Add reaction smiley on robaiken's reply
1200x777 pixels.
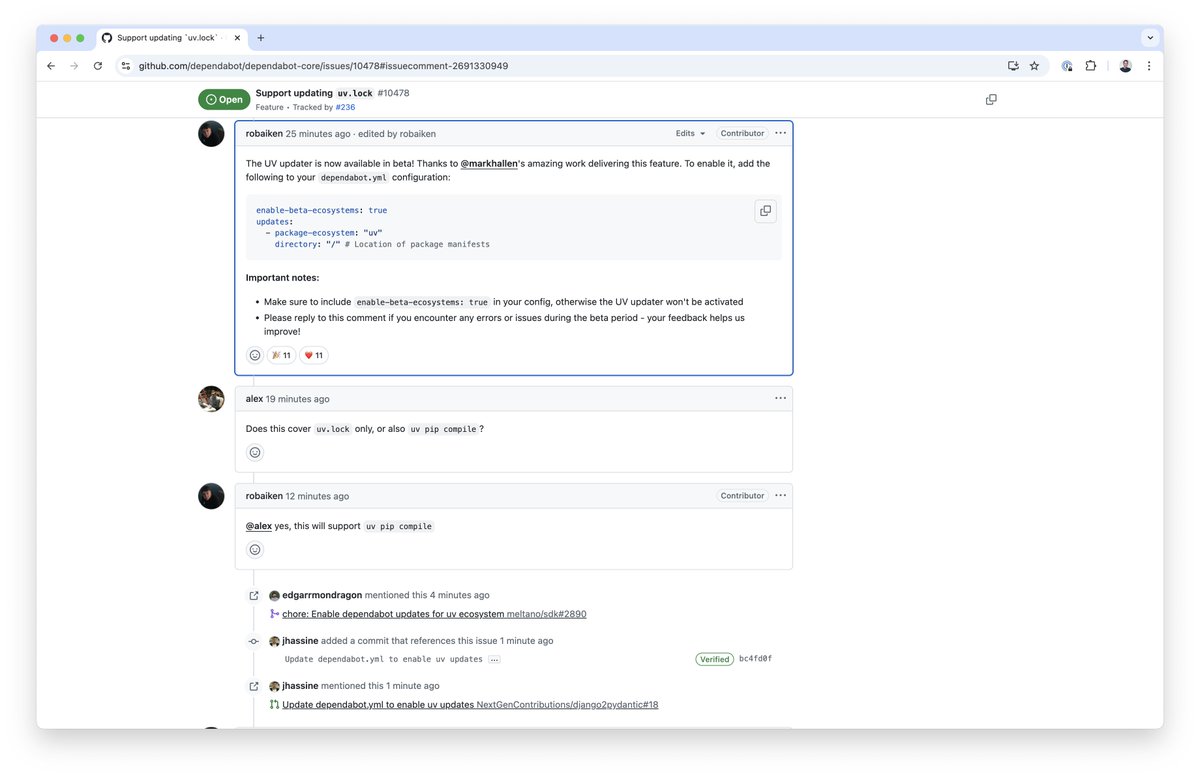pyautogui.click(x=255, y=549)
